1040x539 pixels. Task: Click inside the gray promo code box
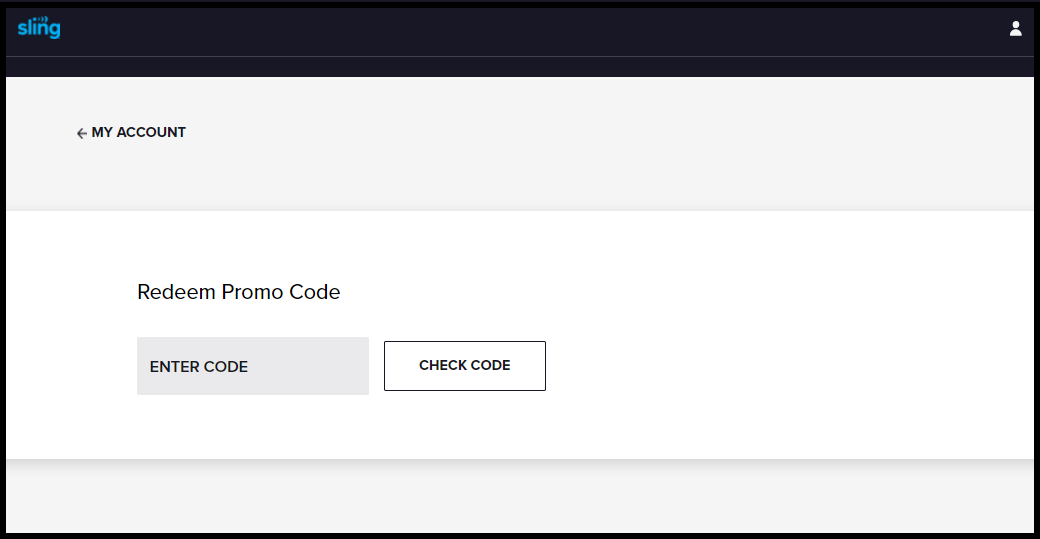click(253, 366)
